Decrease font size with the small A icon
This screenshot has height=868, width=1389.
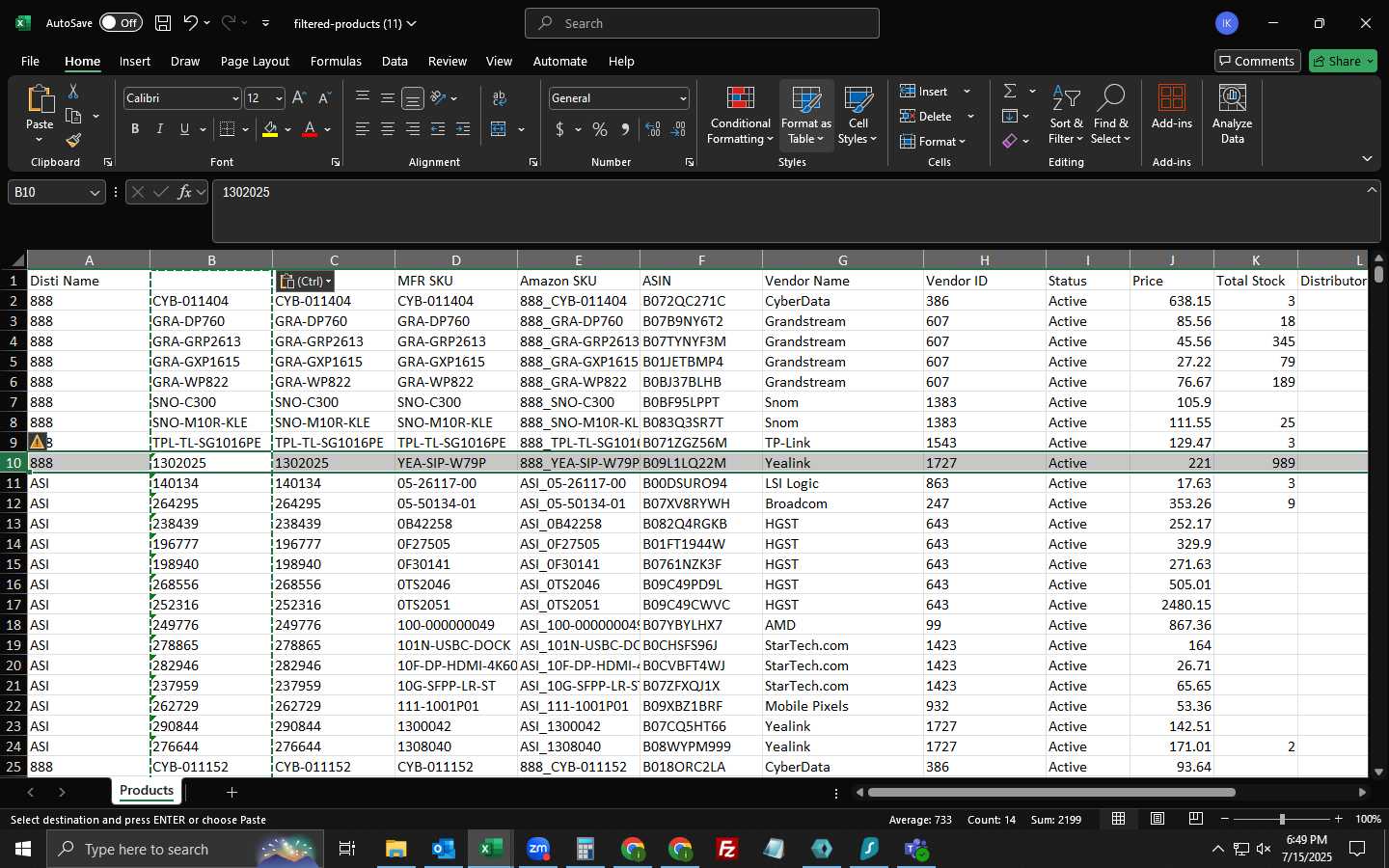pyautogui.click(x=324, y=98)
